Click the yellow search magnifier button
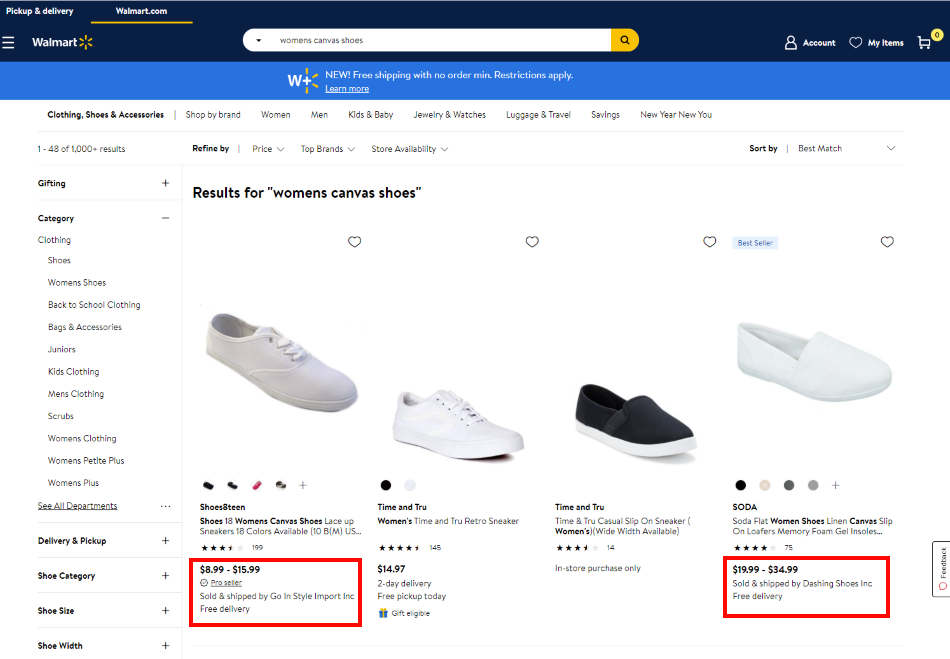 coord(625,40)
